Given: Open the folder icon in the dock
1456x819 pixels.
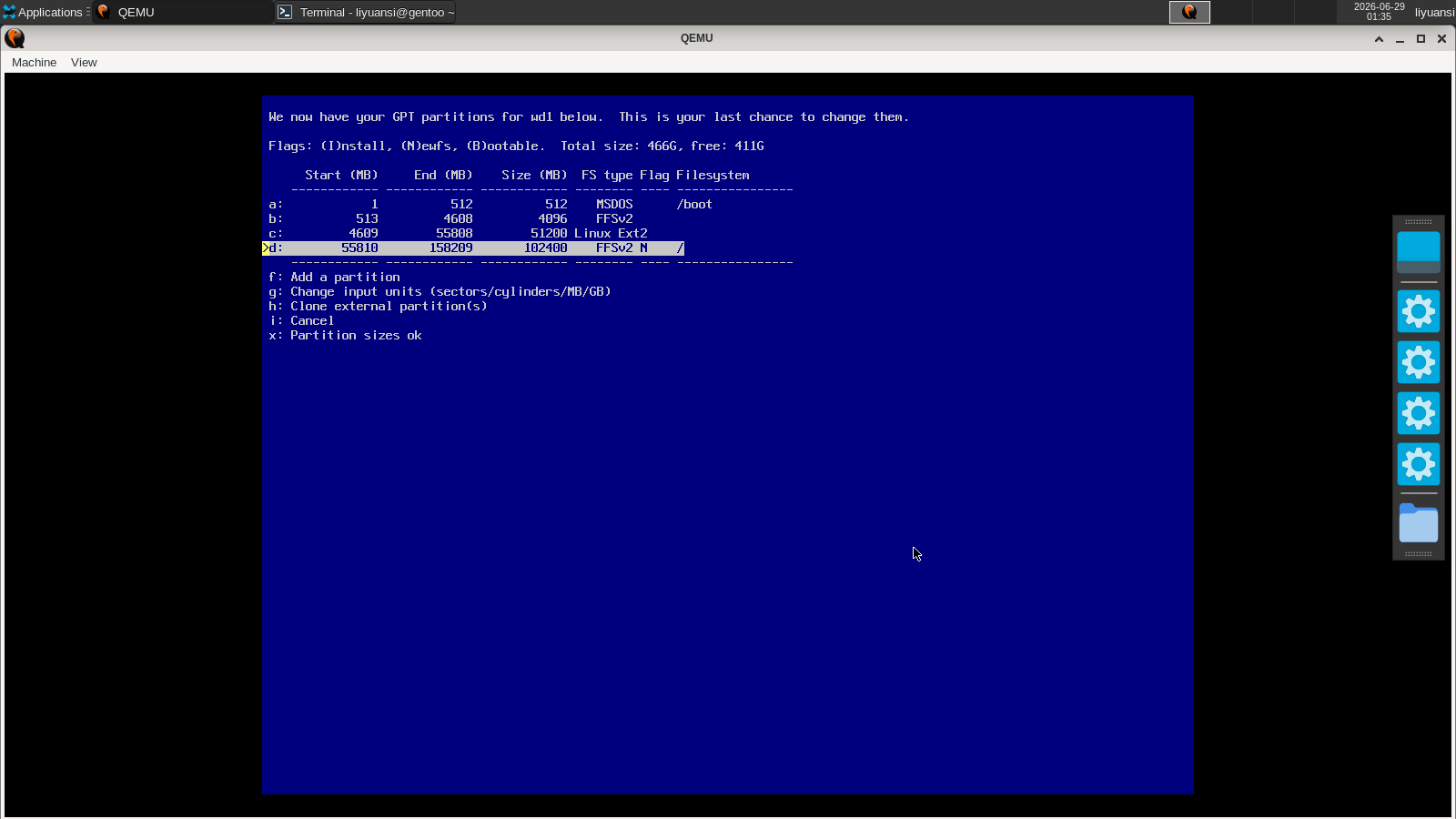Looking at the screenshot, I should pos(1419,523).
